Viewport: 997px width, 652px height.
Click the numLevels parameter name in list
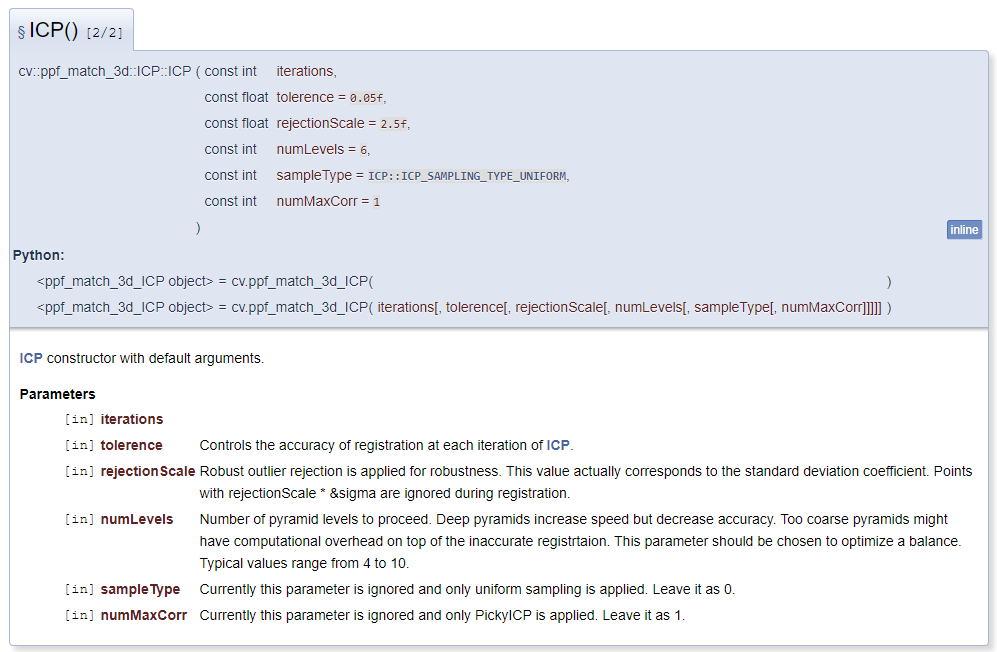[136, 519]
